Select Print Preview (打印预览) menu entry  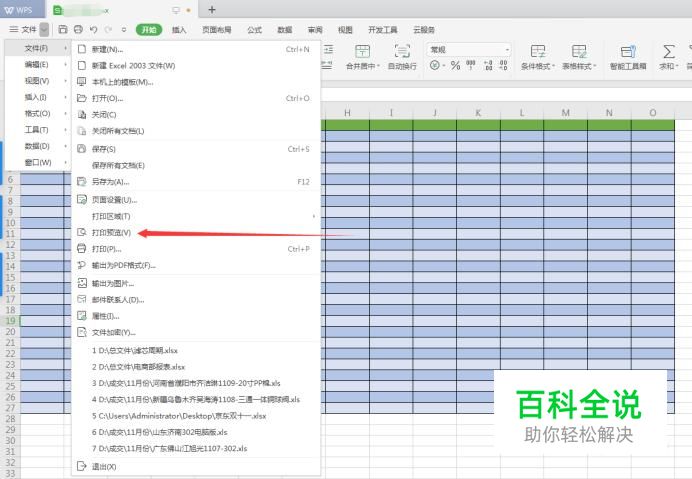click(112, 232)
